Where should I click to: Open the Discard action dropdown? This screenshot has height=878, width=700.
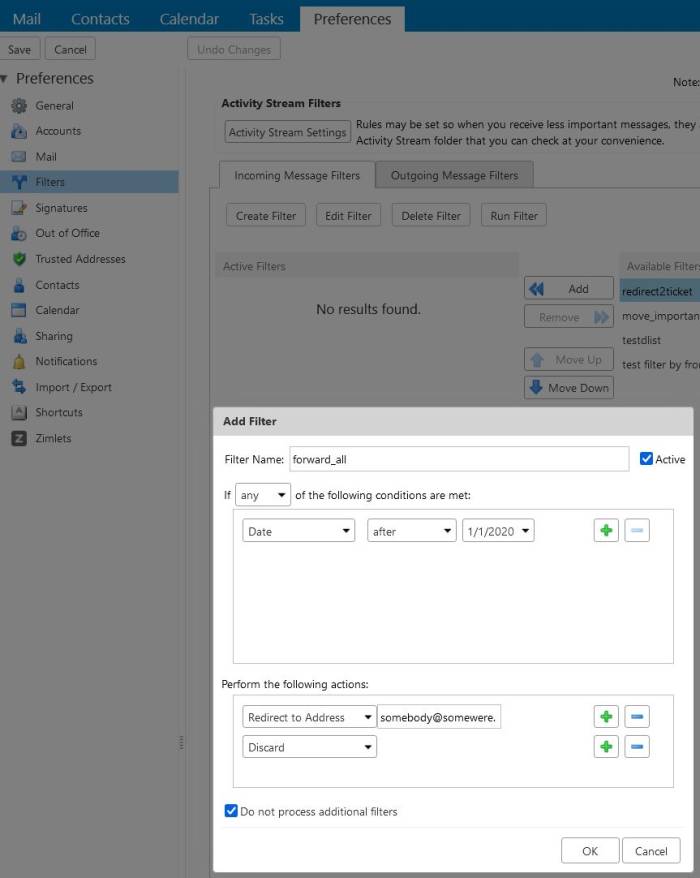[309, 746]
